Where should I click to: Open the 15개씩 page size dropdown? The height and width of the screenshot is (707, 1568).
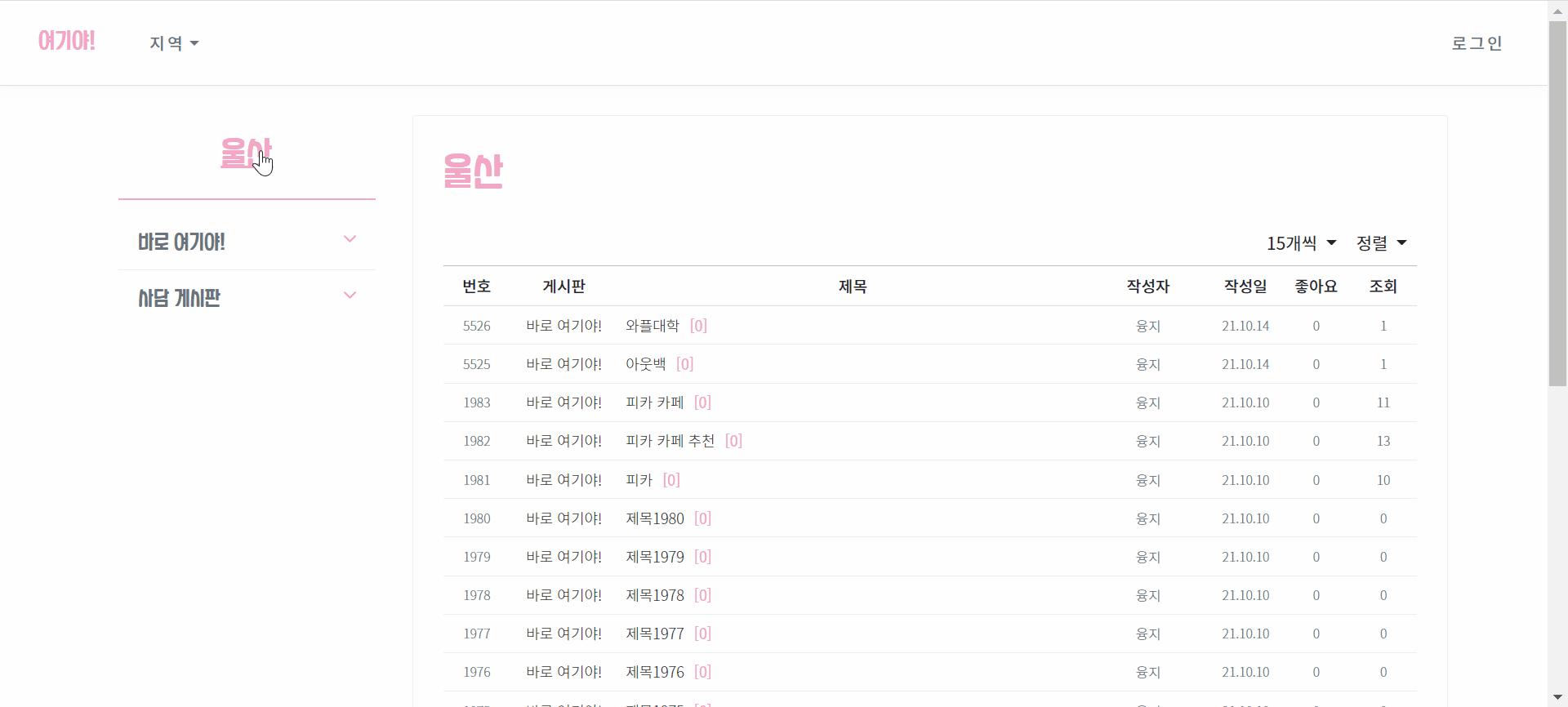tap(1301, 243)
